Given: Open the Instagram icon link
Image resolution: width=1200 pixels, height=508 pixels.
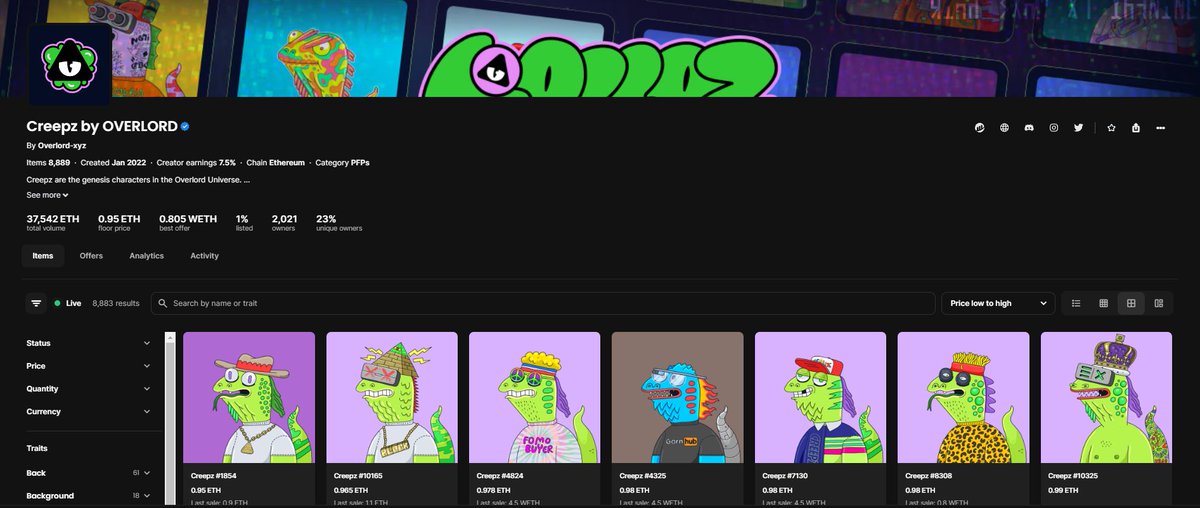Looking at the screenshot, I should coord(1054,128).
